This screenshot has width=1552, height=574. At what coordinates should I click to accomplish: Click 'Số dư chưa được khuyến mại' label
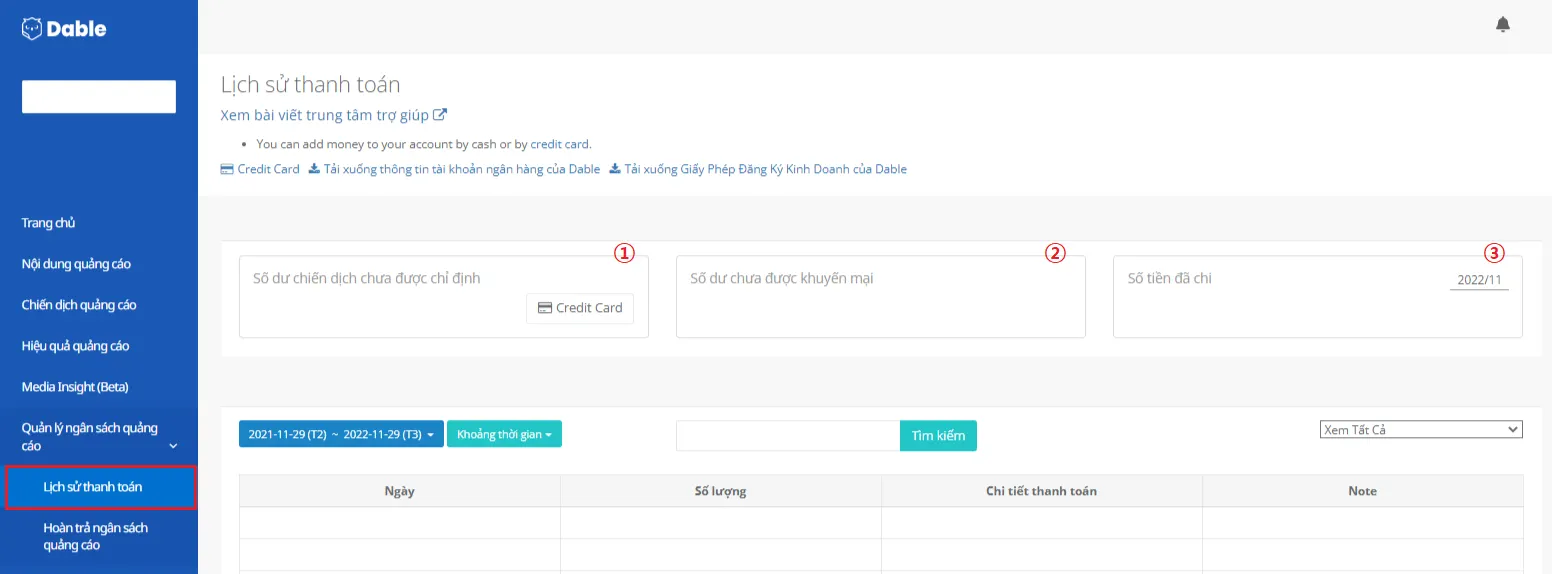782,278
